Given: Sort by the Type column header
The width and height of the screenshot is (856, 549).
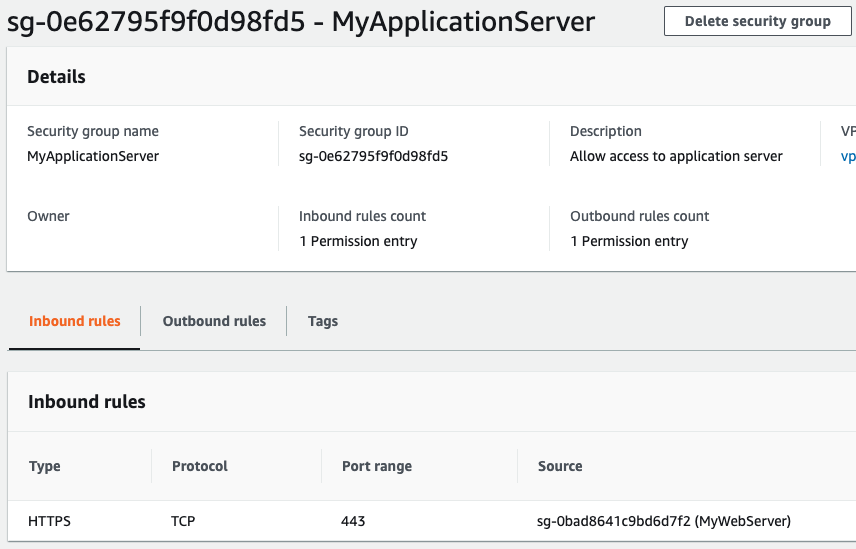Looking at the screenshot, I should (x=45, y=466).
